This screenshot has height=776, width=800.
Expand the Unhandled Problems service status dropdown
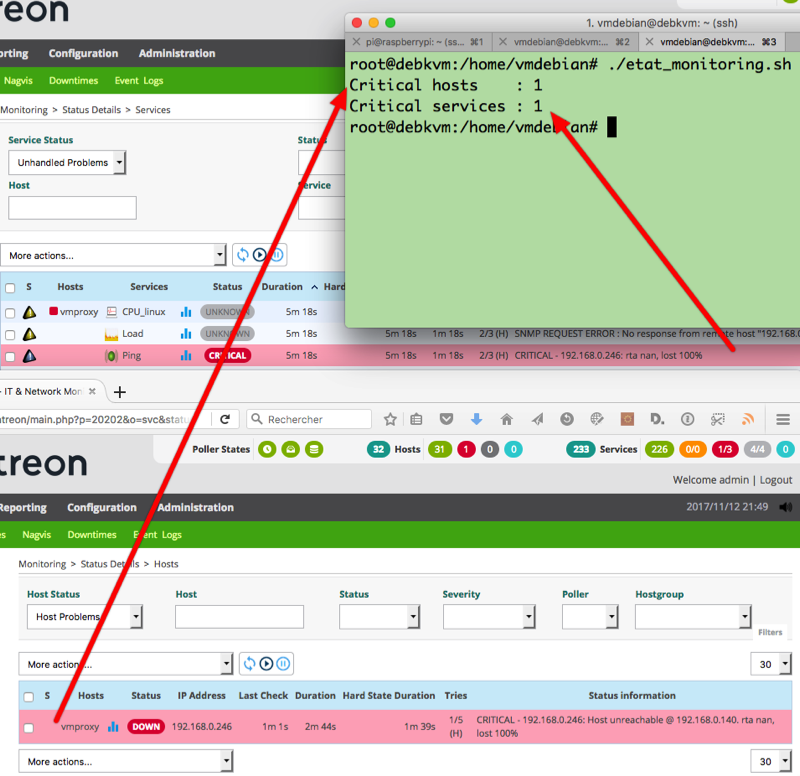coord(67,162)
